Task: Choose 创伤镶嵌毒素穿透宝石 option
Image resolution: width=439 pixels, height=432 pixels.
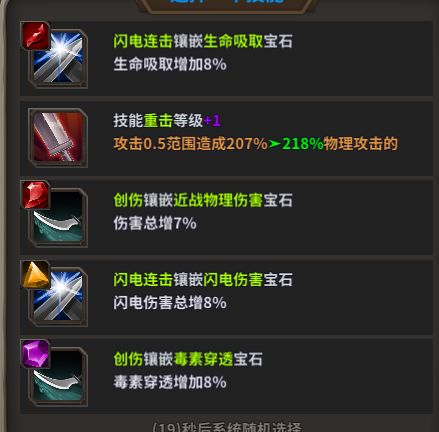Action: click(227, 376)
